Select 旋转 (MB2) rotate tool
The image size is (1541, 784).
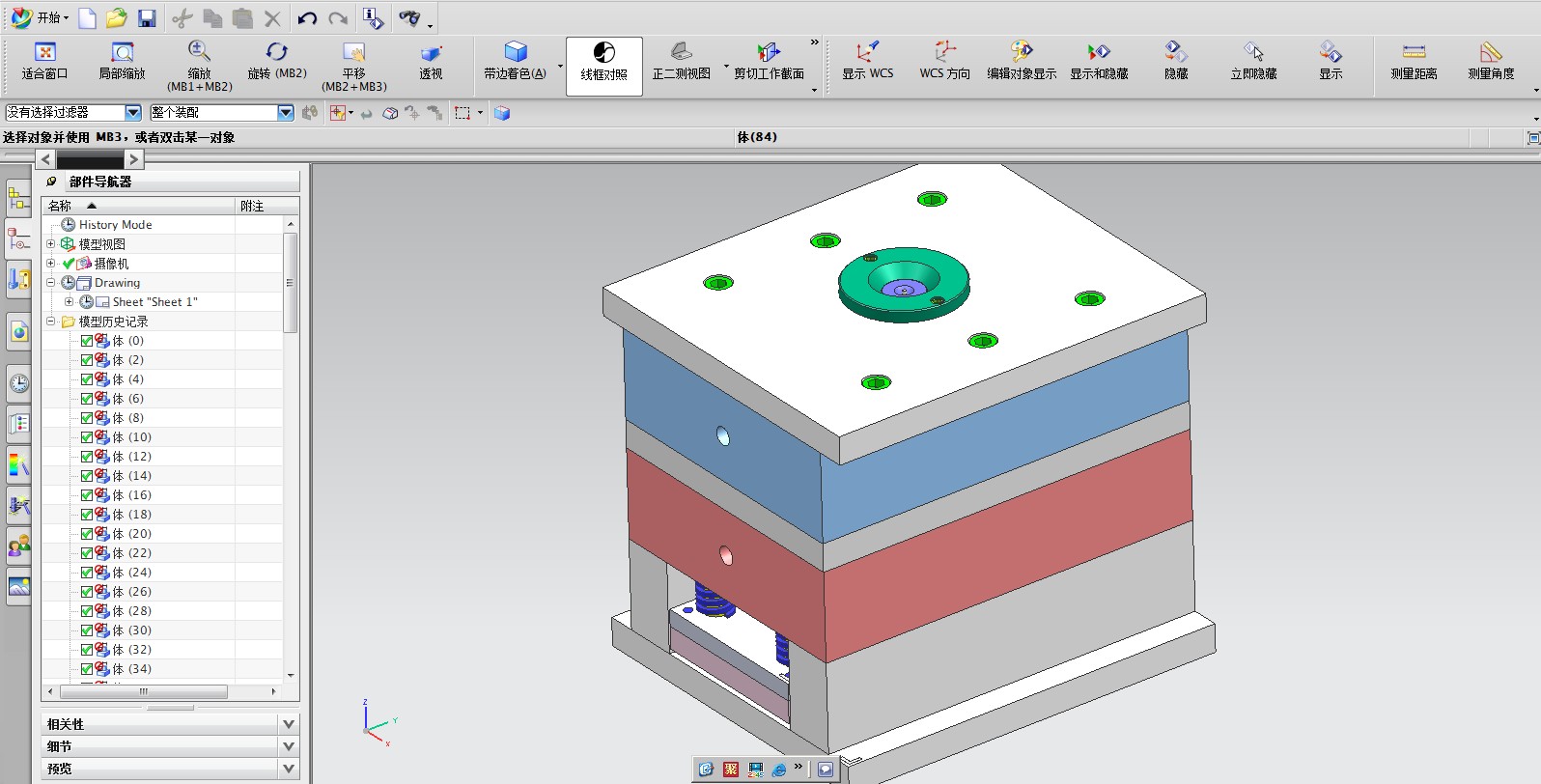[x=277, y=62]
